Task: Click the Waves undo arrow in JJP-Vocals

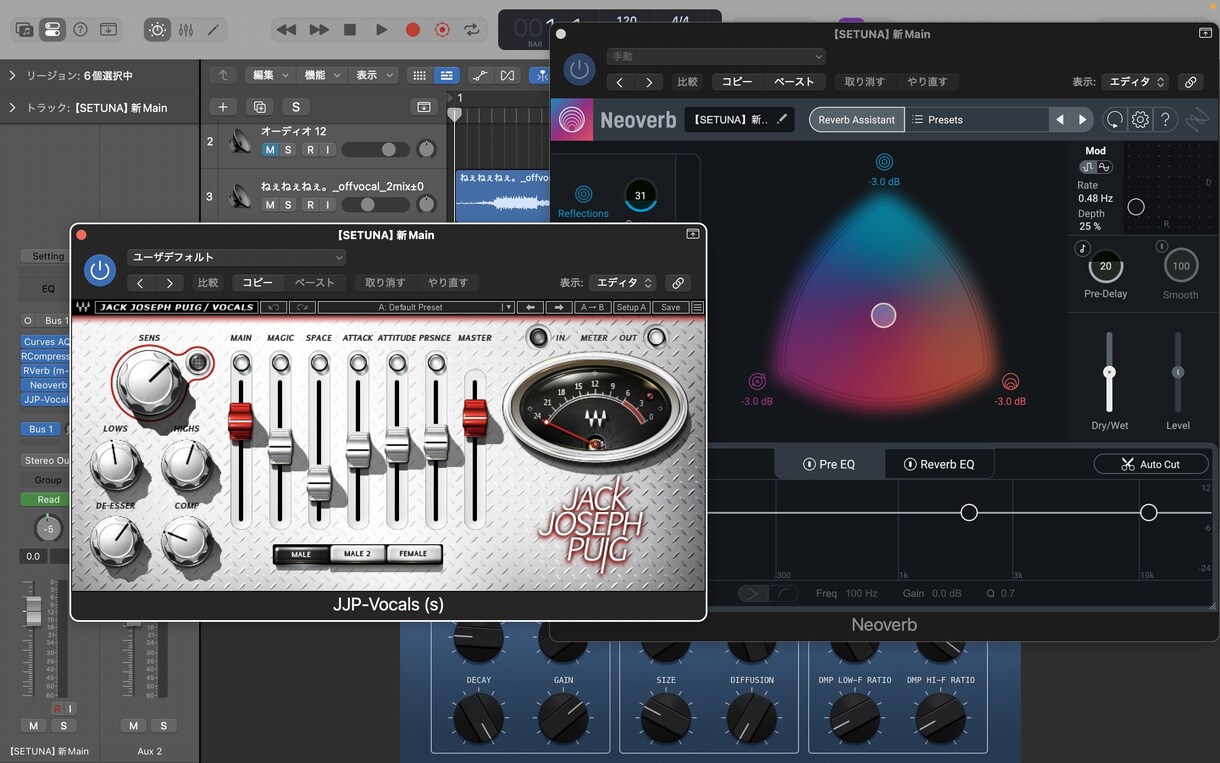Action: [273, 308]
